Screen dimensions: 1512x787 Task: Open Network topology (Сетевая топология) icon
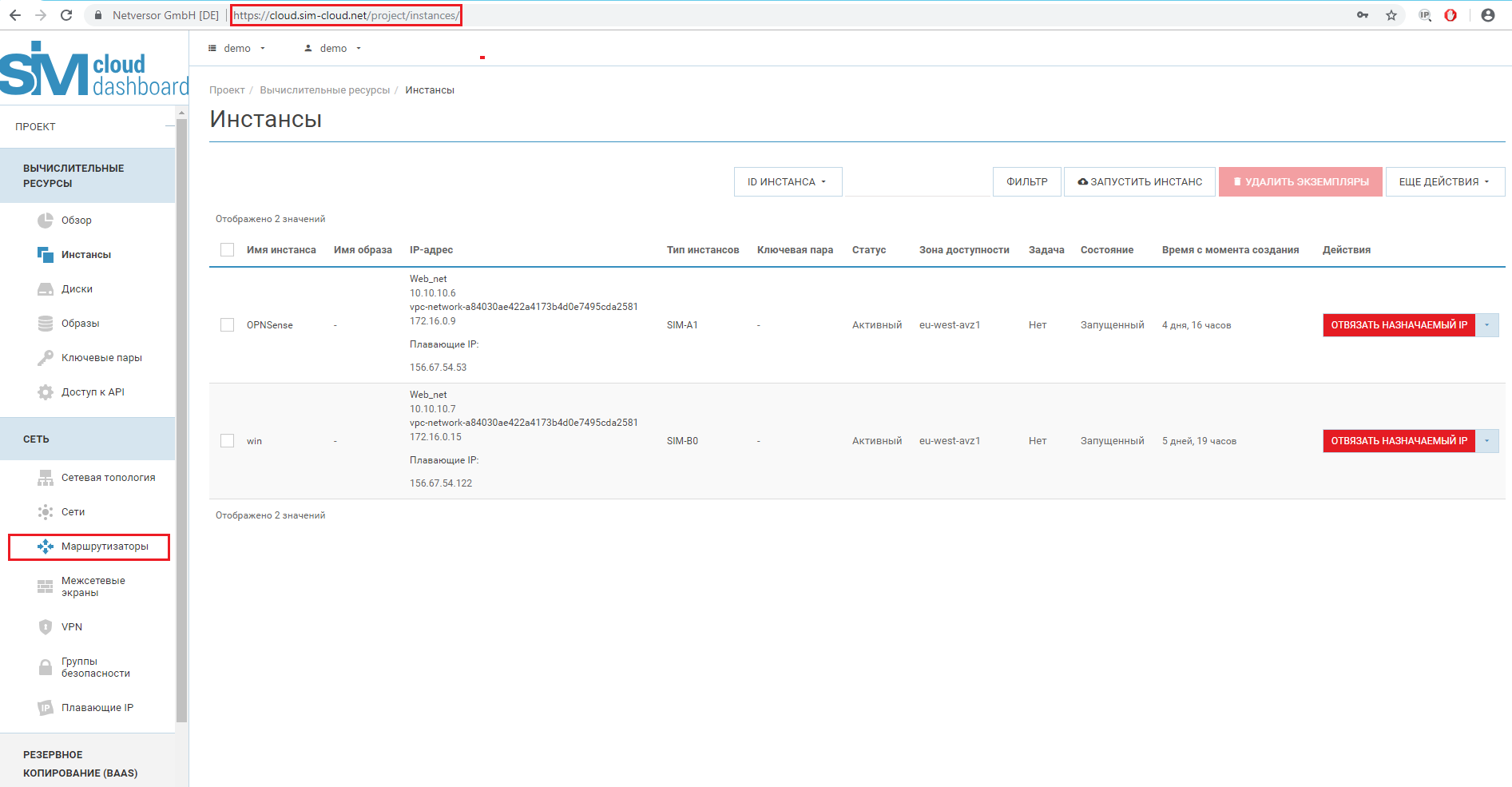46,478
